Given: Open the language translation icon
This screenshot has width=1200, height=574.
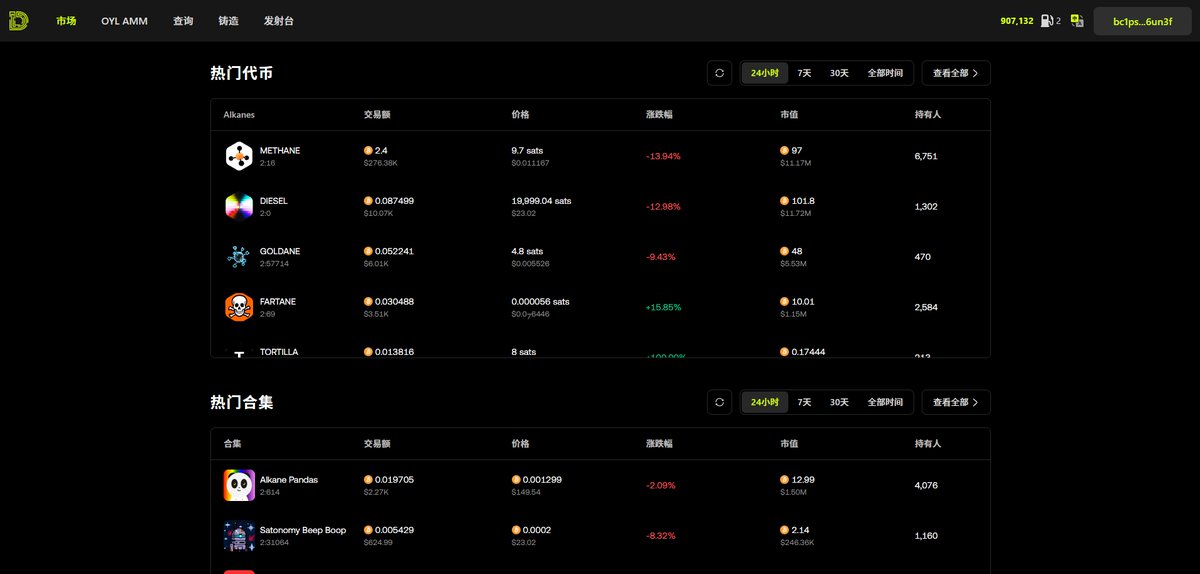Looking at the screenshot, I should click(x=1077, y=21).
